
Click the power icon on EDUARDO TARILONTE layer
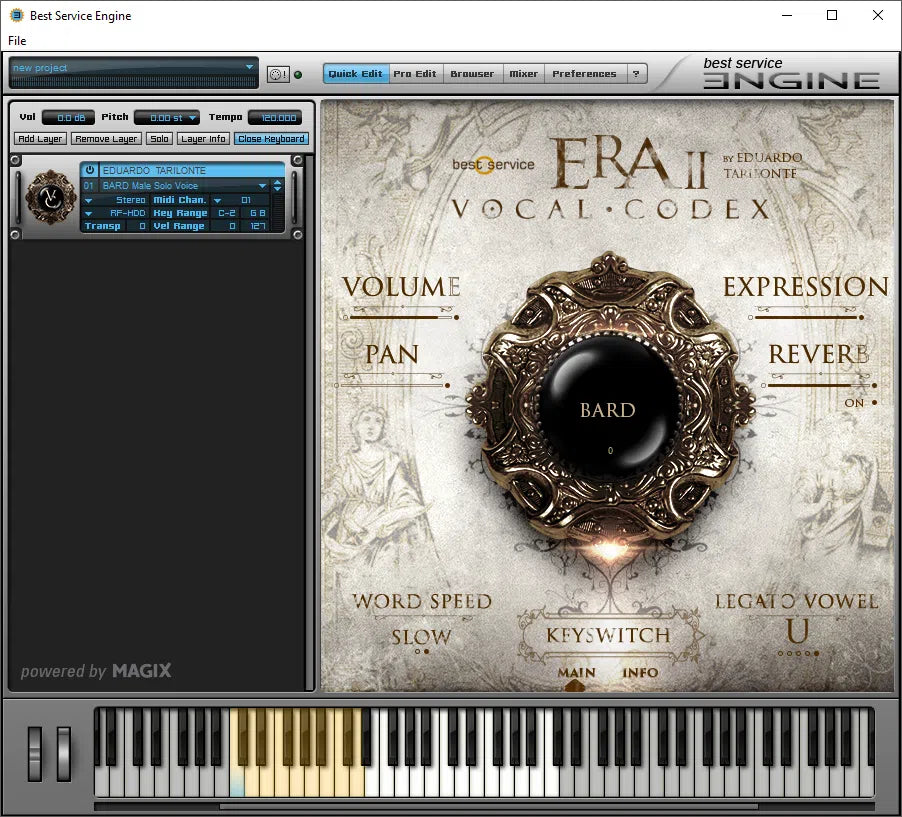[90, 170]
